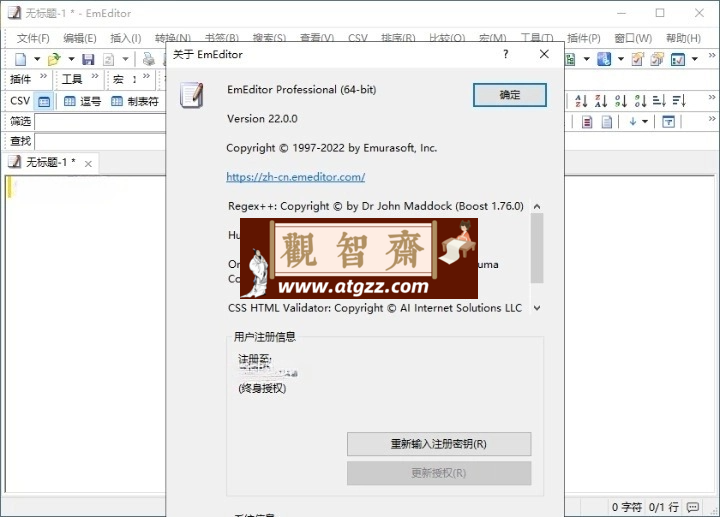Switch to tab-separated mode (制表符)

click(135, 101)
